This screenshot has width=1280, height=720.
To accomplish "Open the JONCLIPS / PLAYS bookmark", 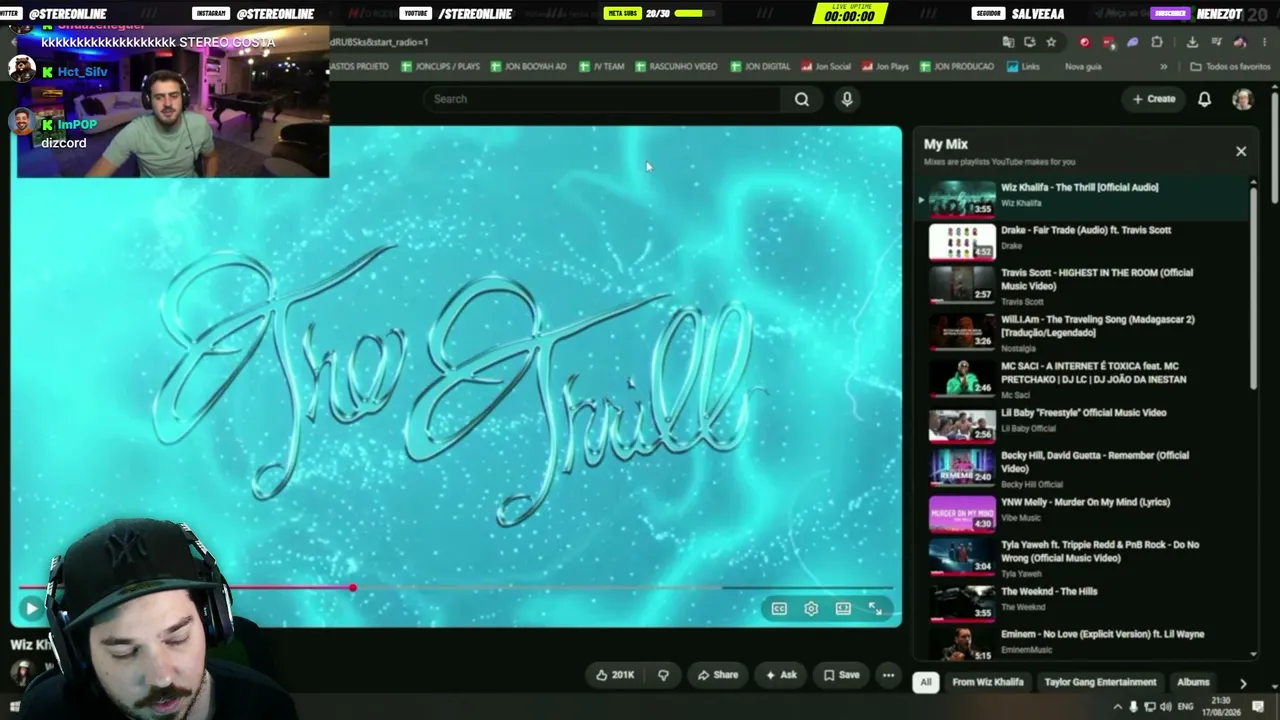I will click(x=440, y=67).
